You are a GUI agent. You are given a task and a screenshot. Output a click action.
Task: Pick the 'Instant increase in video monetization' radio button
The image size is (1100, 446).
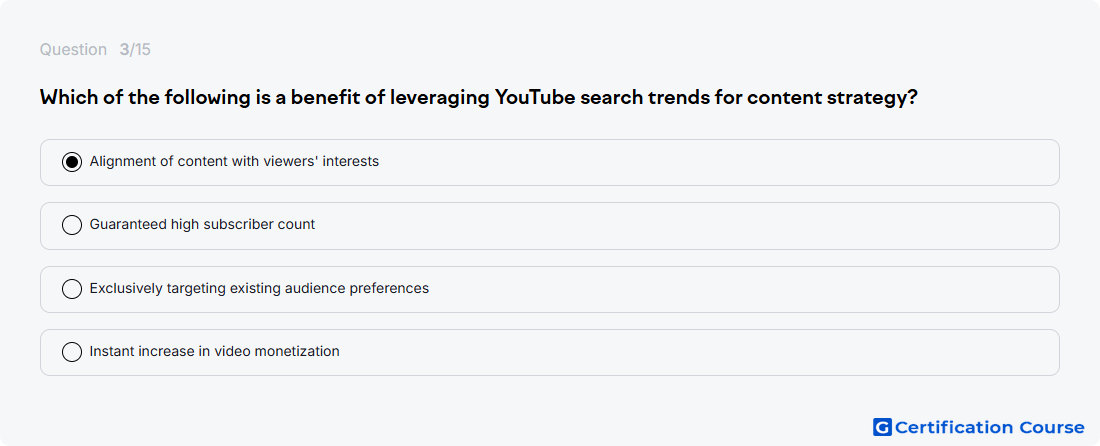pyautogui.click(x=72, y=352)
